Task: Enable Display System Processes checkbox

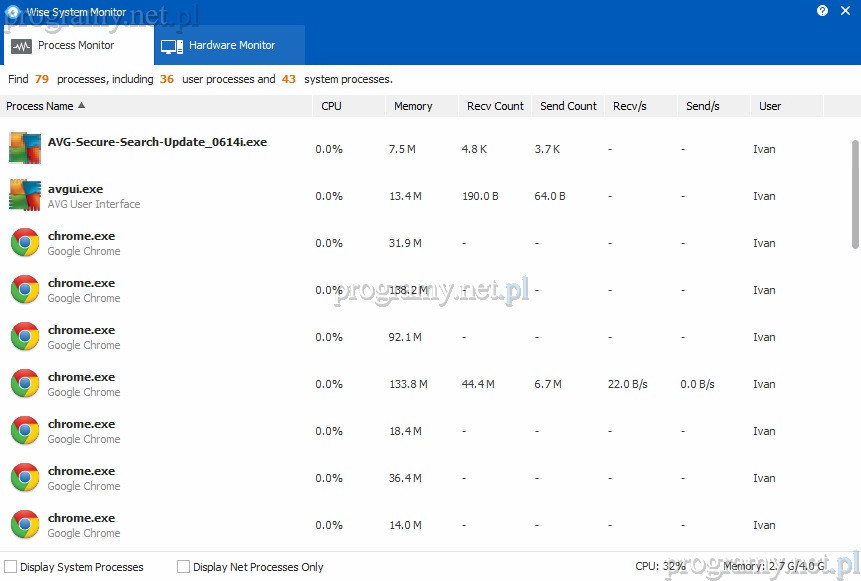Action: pos(11,567)
